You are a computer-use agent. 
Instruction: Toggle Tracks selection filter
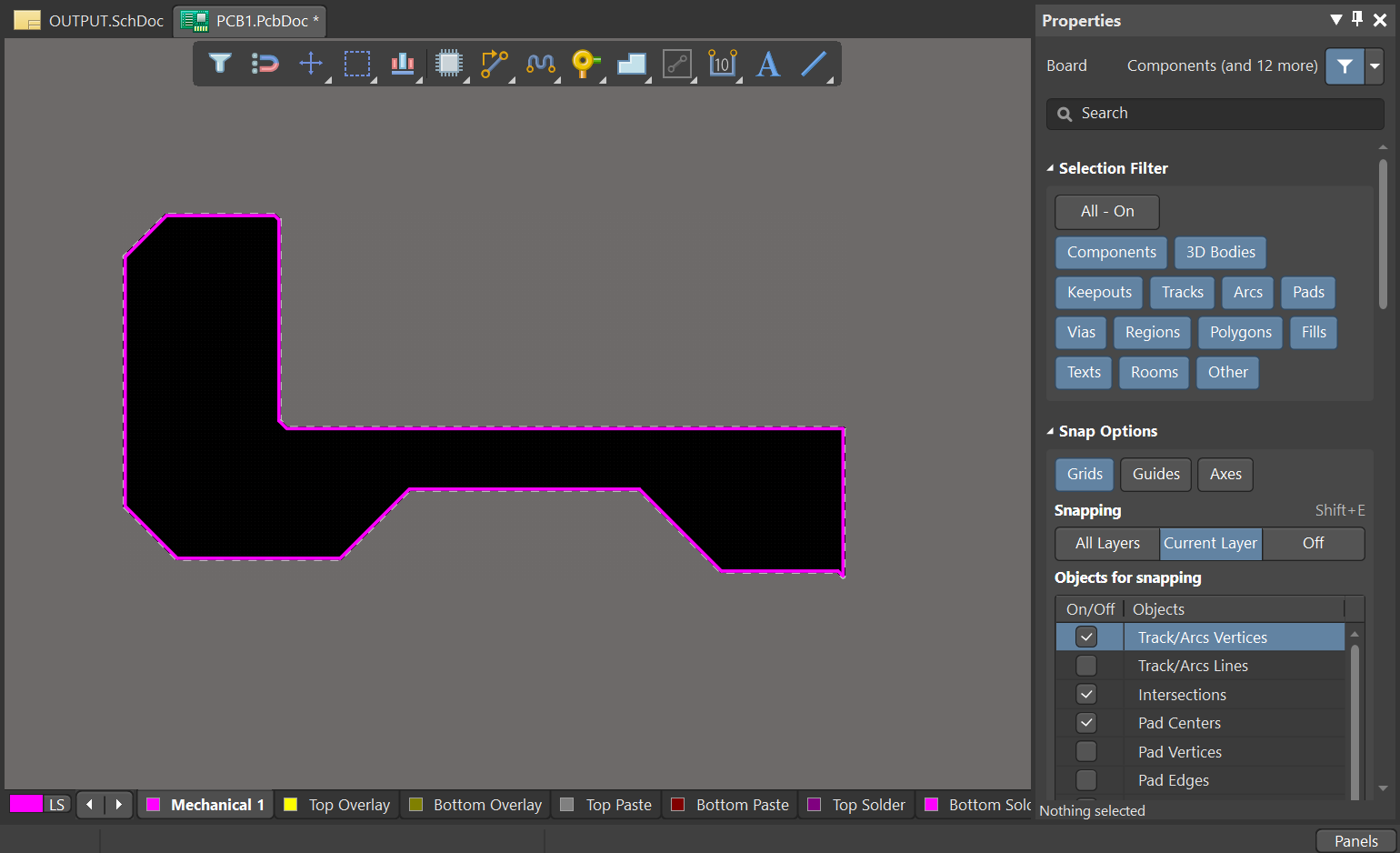[x=1183, y=293]
